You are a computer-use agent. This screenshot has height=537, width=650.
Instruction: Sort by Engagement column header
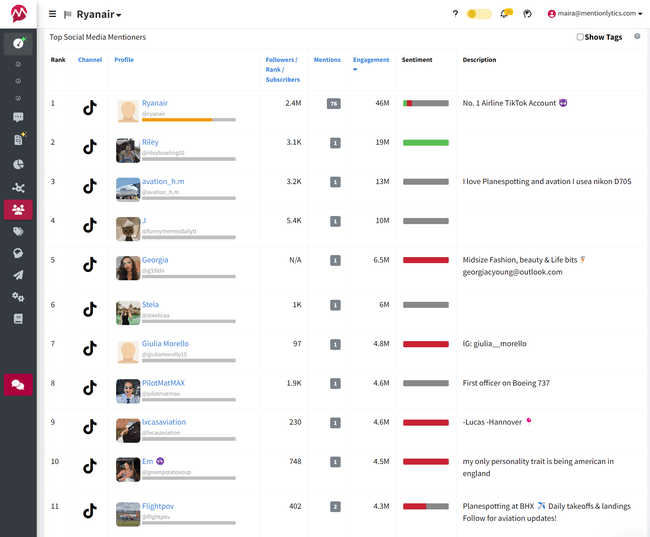pyautogui.click(x=371, y=60)
